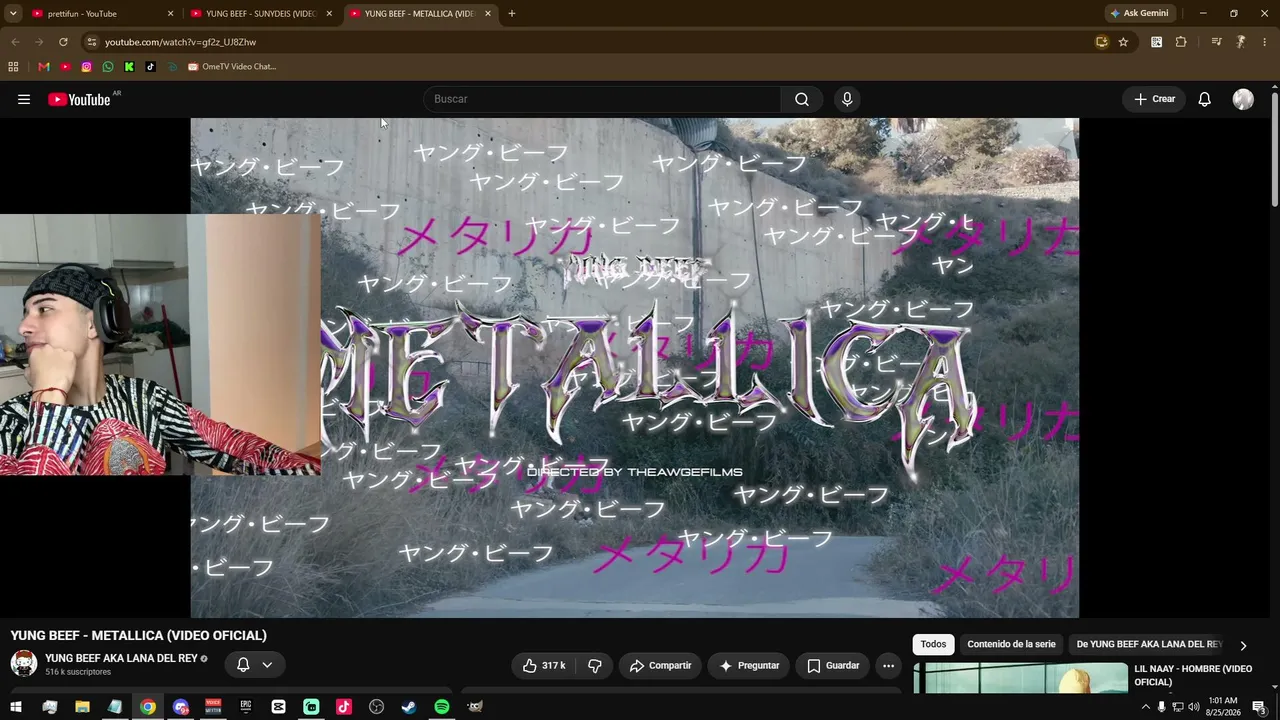Like the video with 317 k likes
This screenshot has width=1280, height=720.
pos(544,666)
